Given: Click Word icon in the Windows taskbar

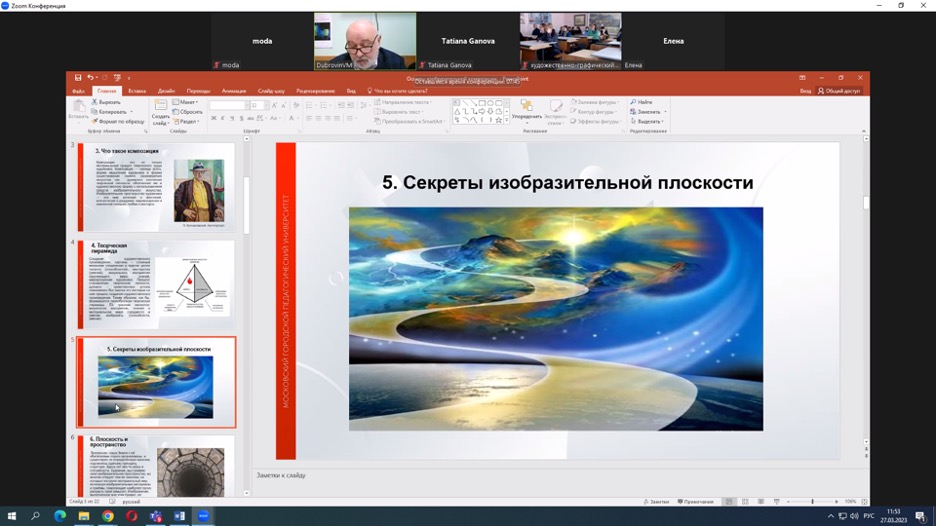Looking at the screenshot, I should 180,516.
